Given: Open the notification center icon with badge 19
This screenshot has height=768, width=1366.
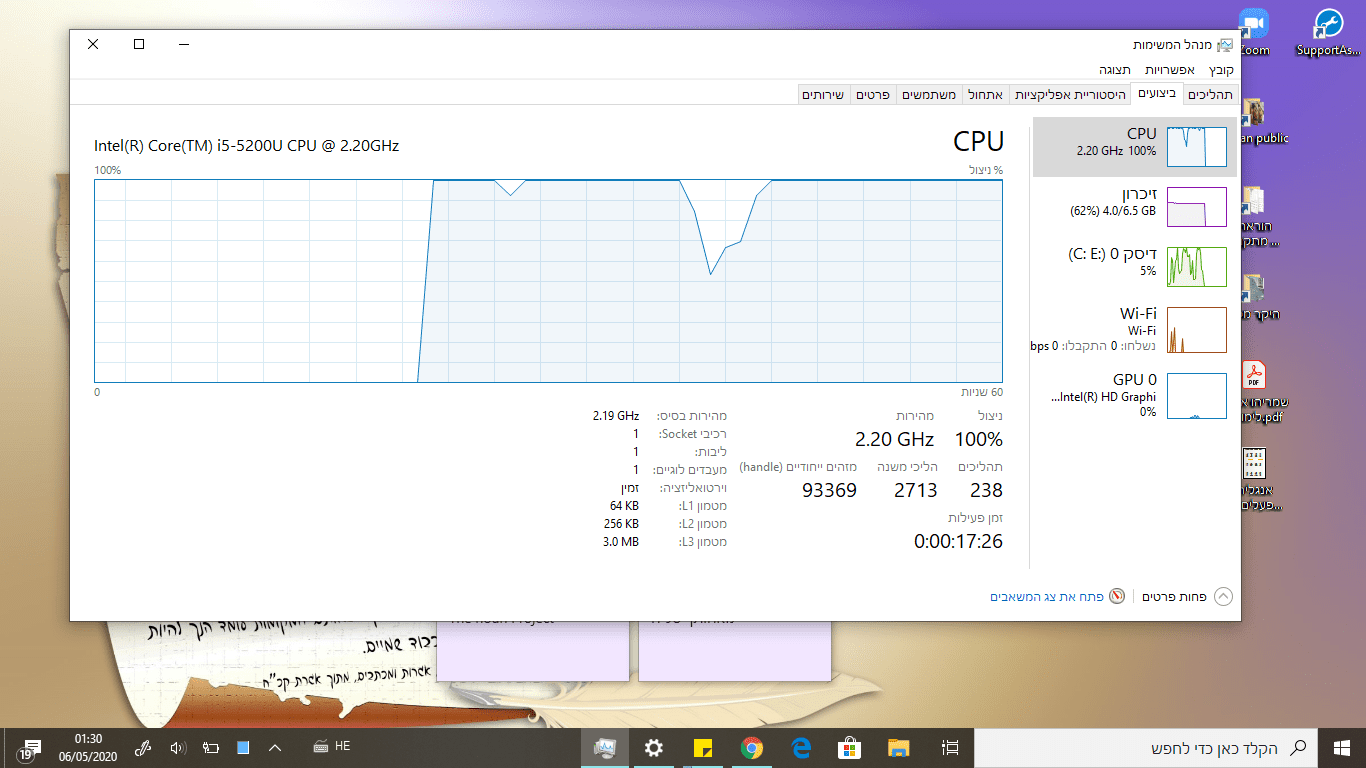Looking at the screenshot, I should point(28,748).
